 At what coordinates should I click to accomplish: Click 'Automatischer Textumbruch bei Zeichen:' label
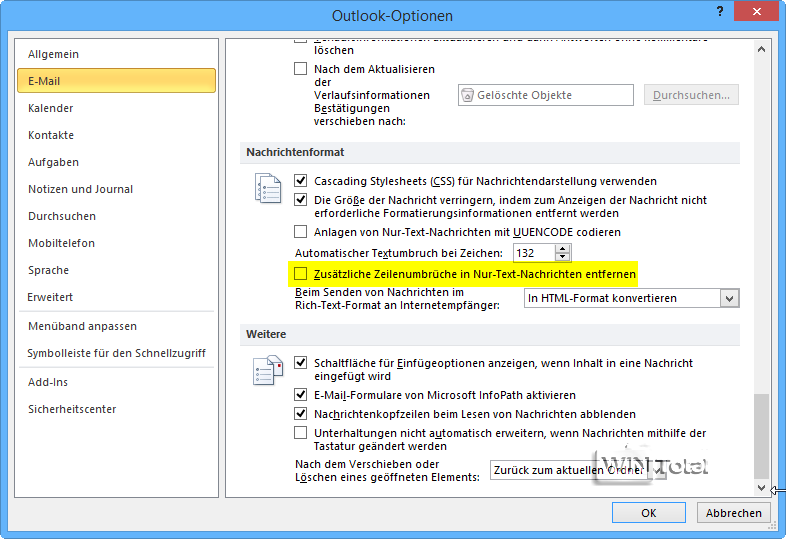pos(399,253)
